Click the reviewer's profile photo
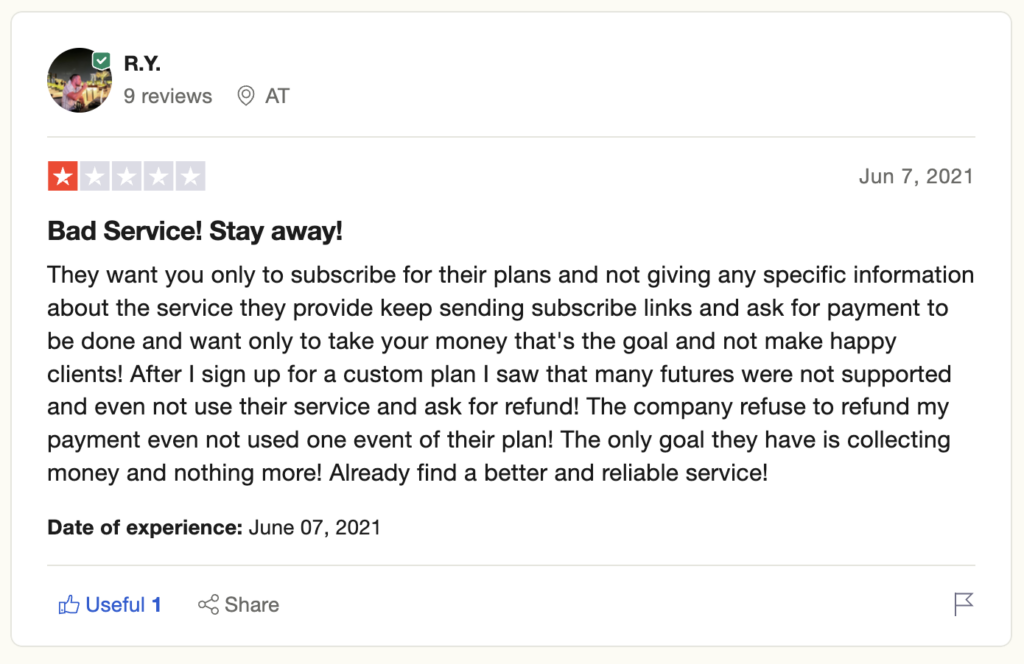Viewport: 1024px width, 664px height. pos(78,80)
